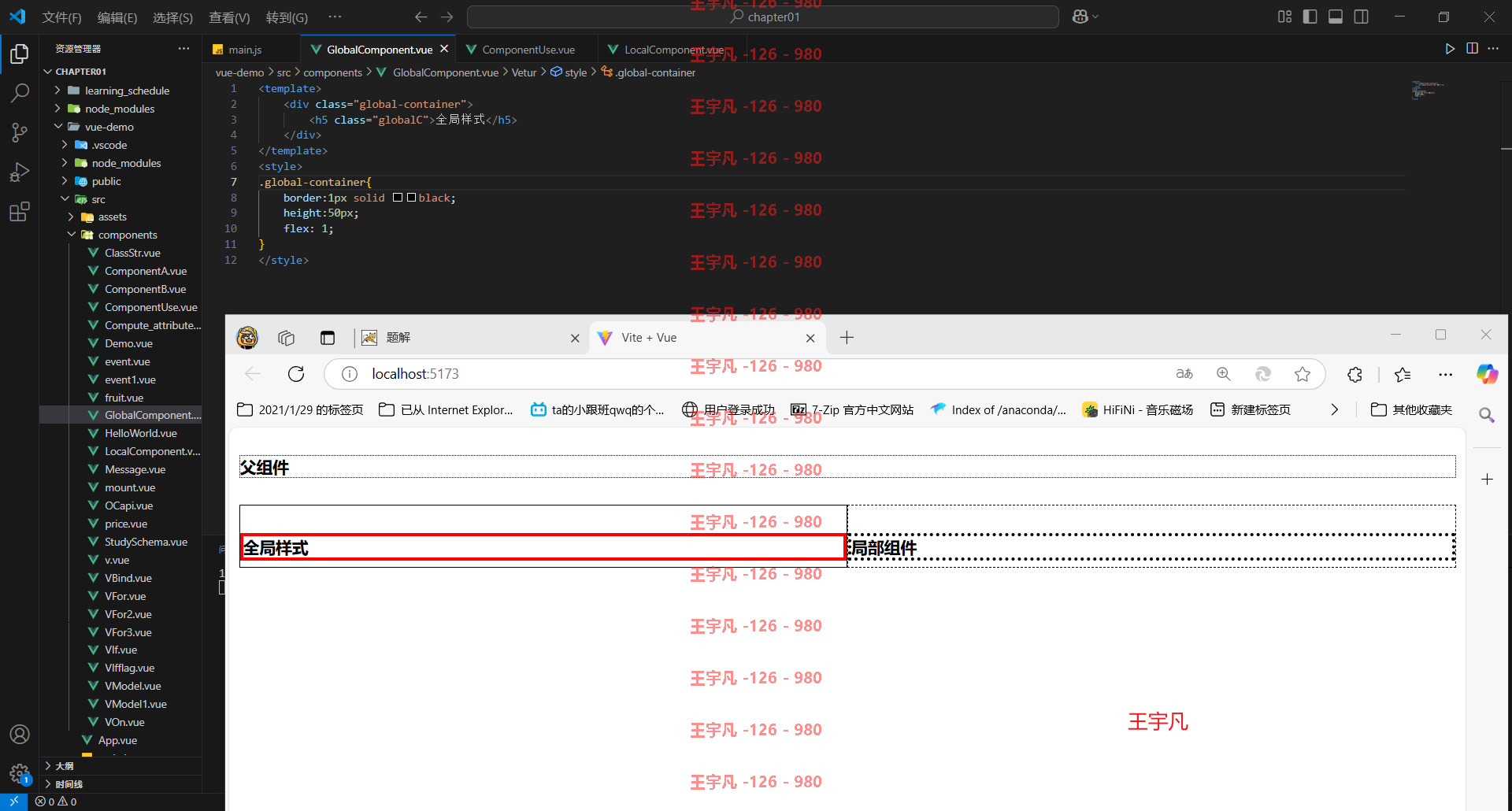Open a new browser tab
This screenshot has height=811, width=1512.
click(x=847, y=338)
